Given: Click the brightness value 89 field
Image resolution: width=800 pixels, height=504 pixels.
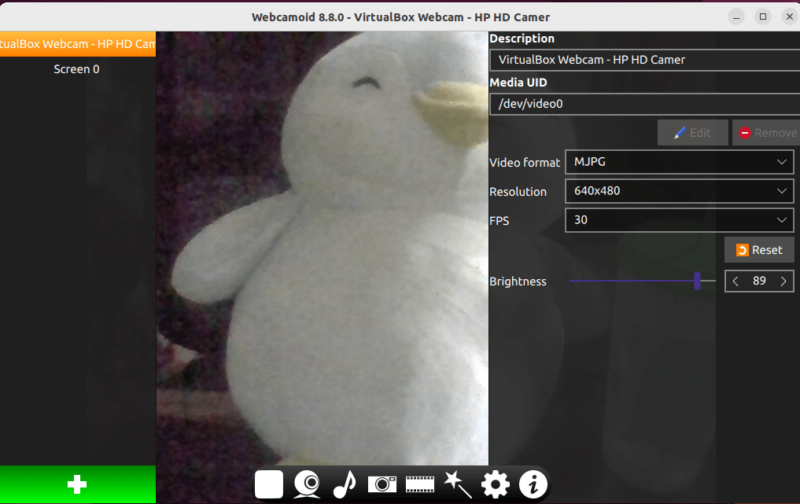Looking at the screenshot, I should (759, 281).
